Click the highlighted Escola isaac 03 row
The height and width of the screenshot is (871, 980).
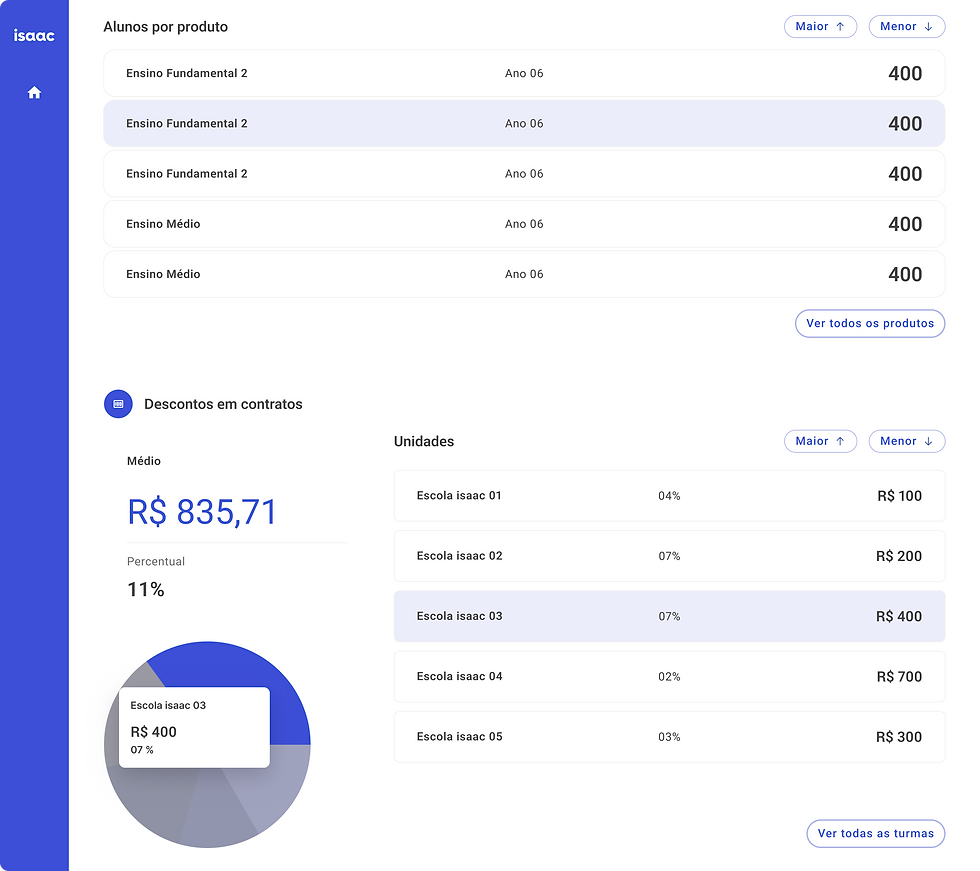click(669, 616)
